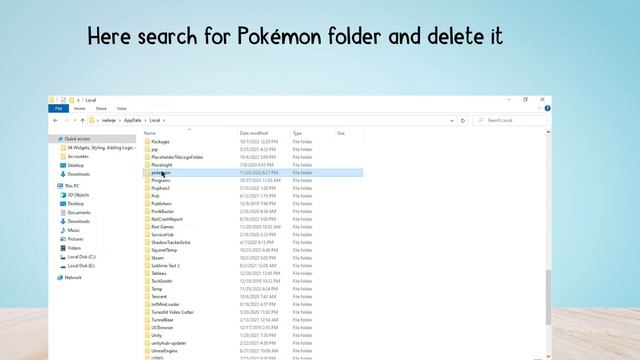
Task: Select the Tencent folder name
Action: click(159, 297)
